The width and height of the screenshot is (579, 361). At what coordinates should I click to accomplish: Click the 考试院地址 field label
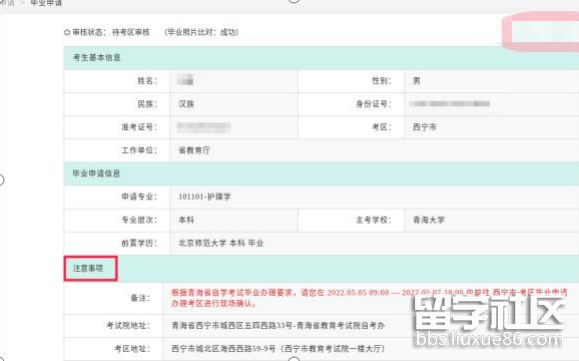[x=128, y=326]
